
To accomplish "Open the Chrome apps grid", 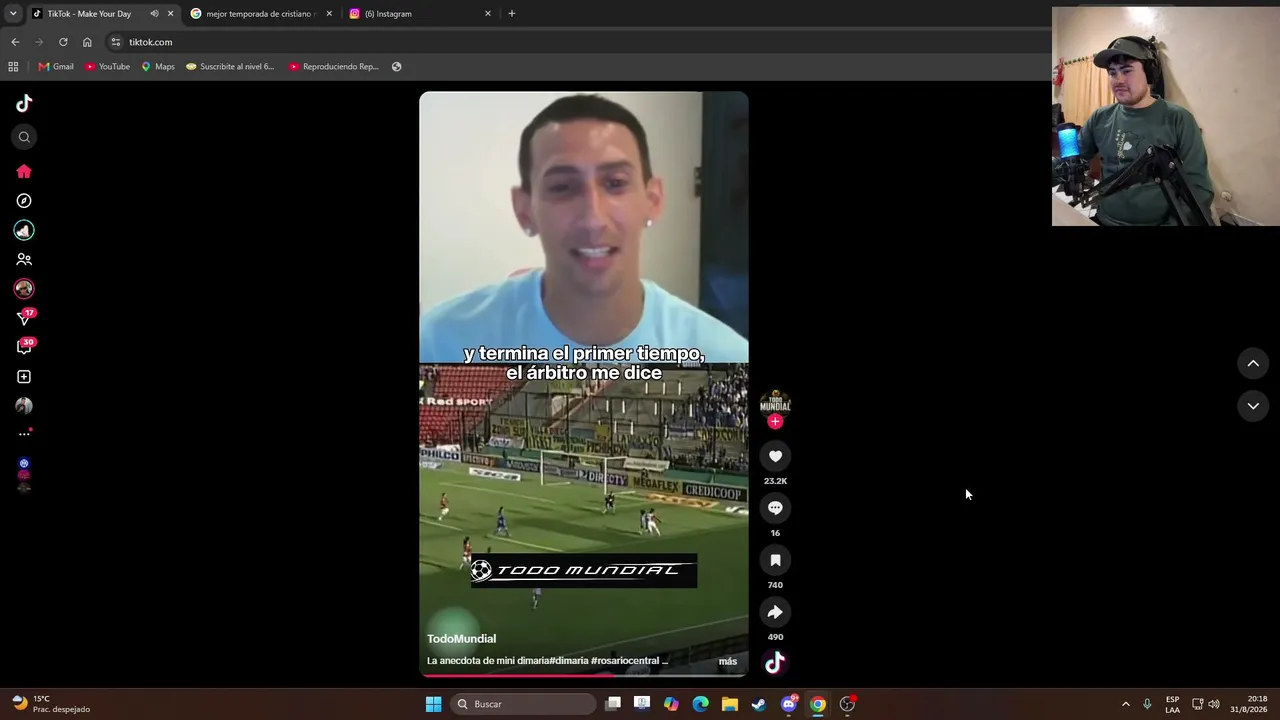I will click(13, 67).
